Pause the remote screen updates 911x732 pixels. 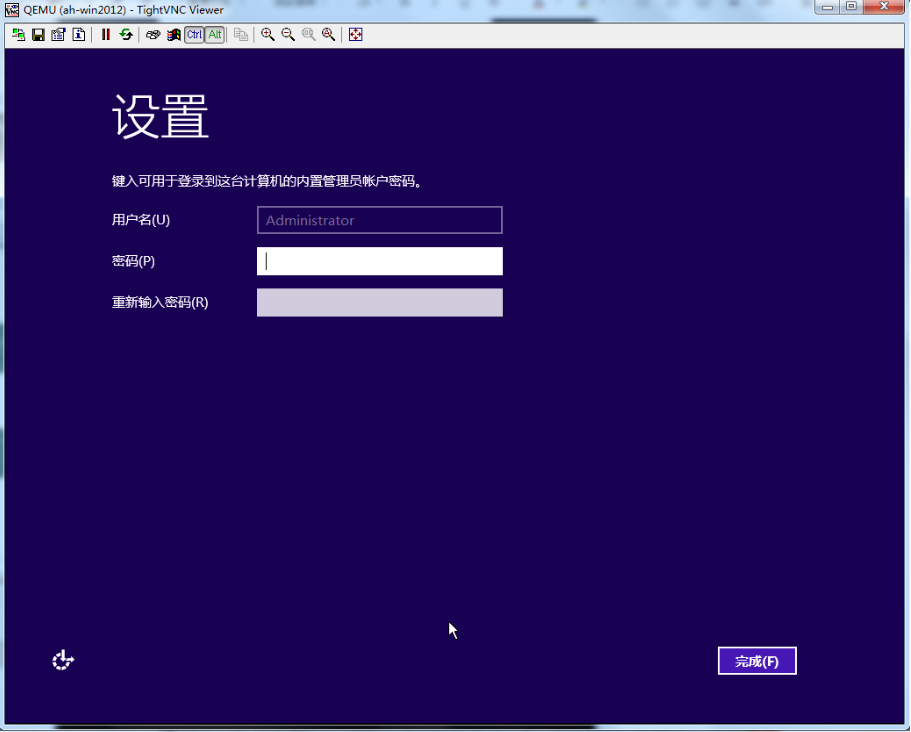106,35
